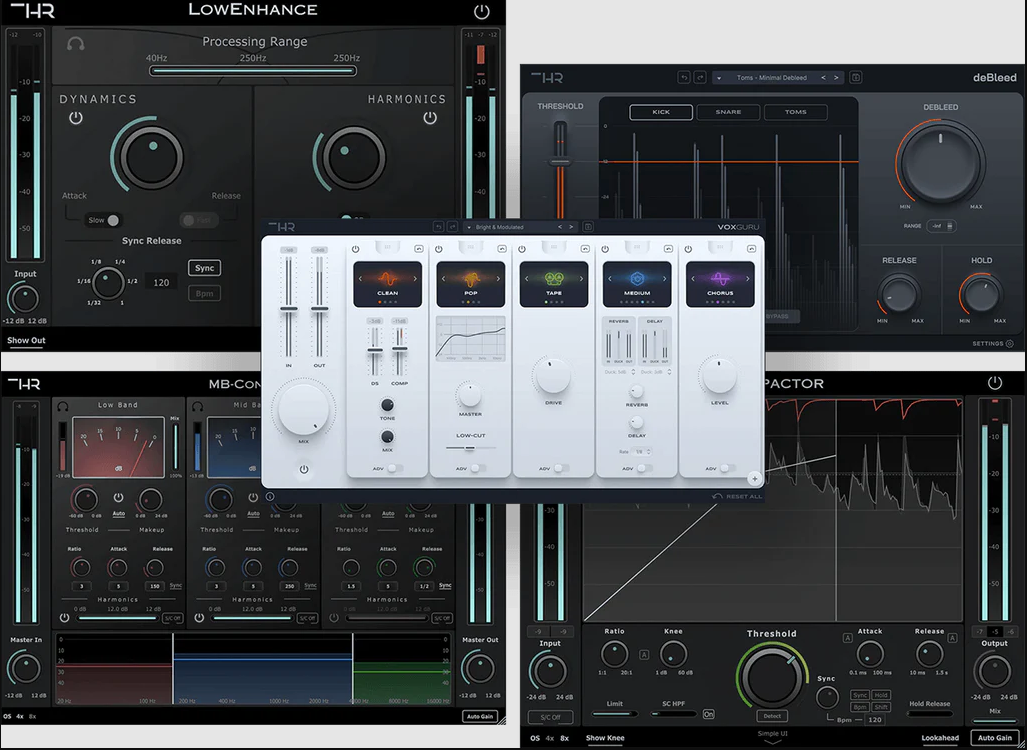Click the Sync button in LowEnhance

click(x=204, y=268)
